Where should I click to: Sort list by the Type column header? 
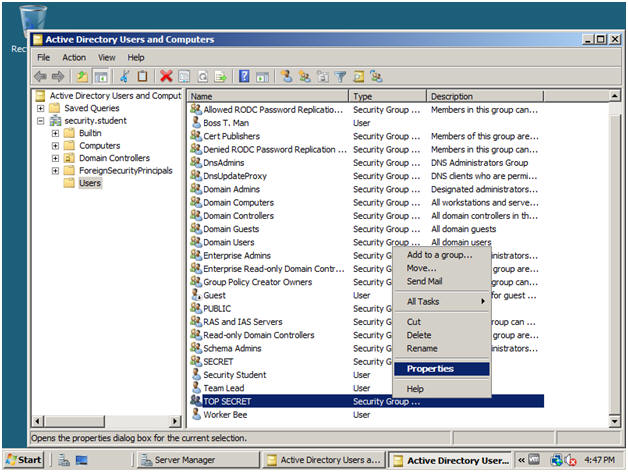(387, 96)
